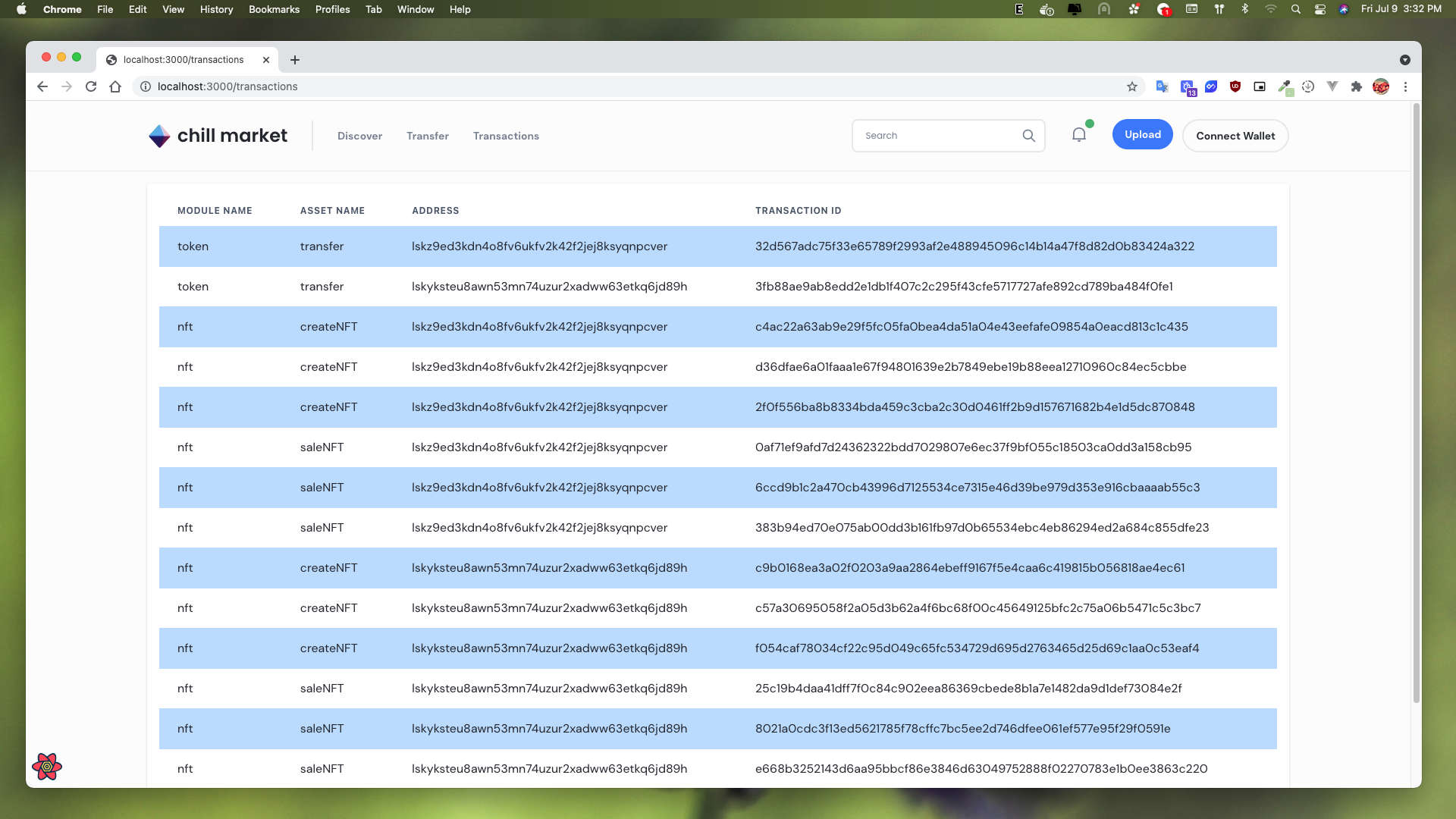
Task: Click the page vertical scrollbar
Action: [x=1415, y=402]
